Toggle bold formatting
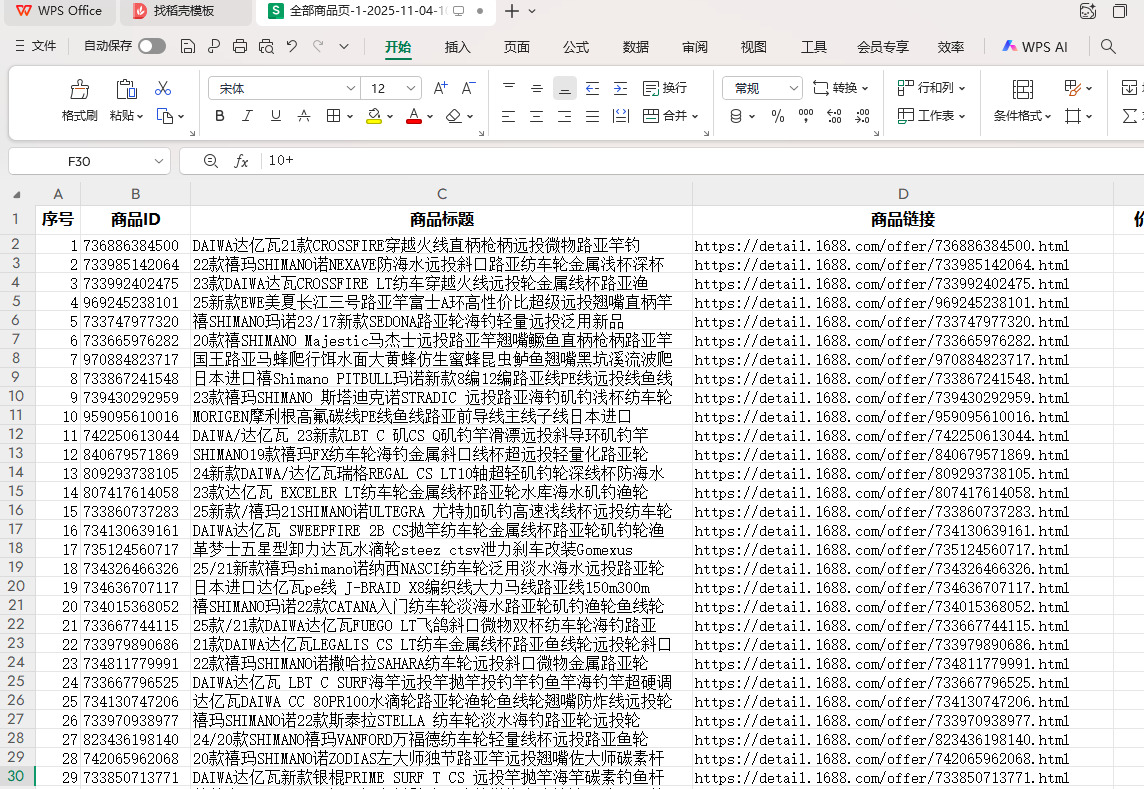The height and width of the screenshot is (789, 1144). pos(220,116)
